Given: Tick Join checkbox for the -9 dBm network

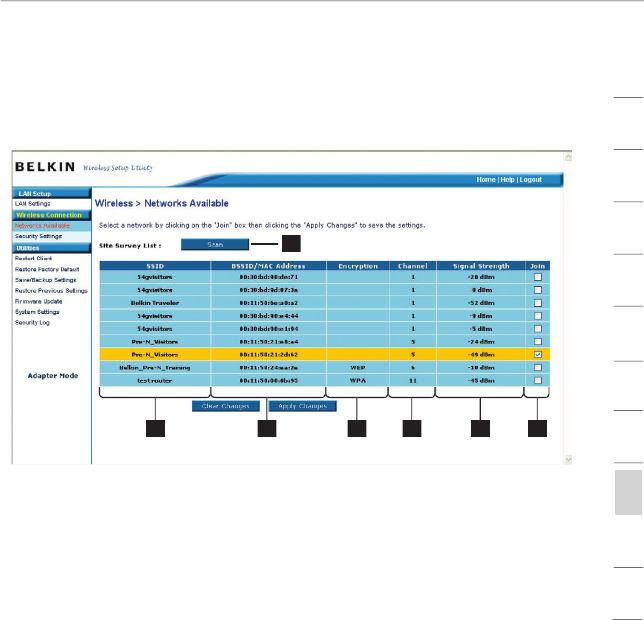Looking at the screenshot, I should [538, 316].
